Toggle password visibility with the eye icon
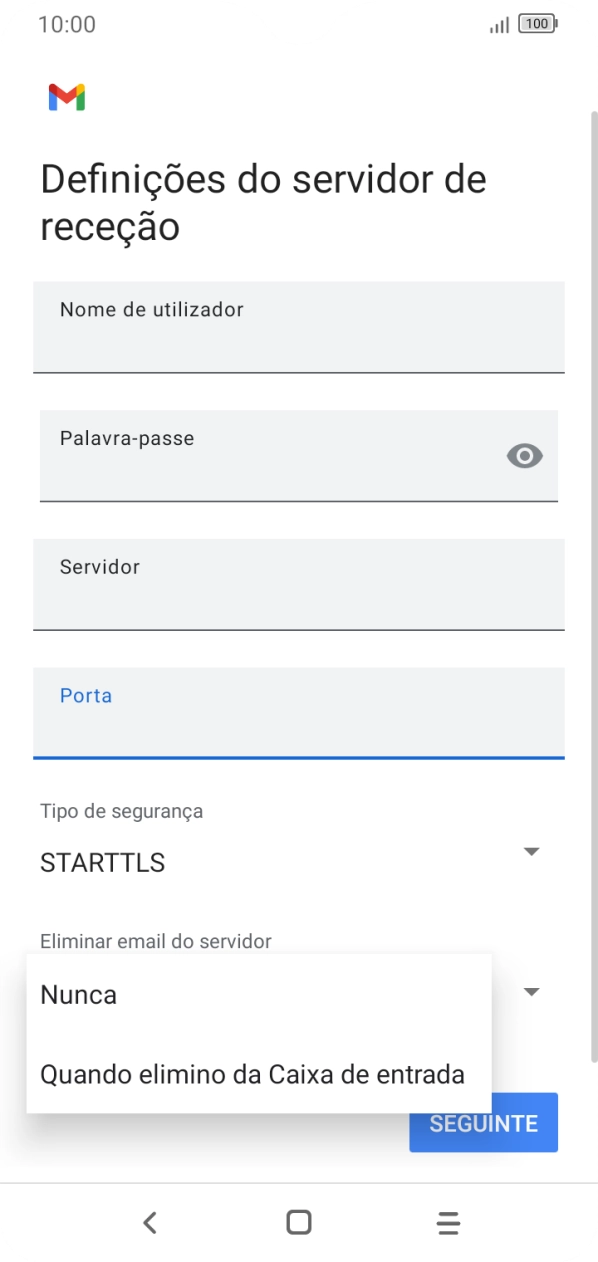 click(x=524, y=456)
